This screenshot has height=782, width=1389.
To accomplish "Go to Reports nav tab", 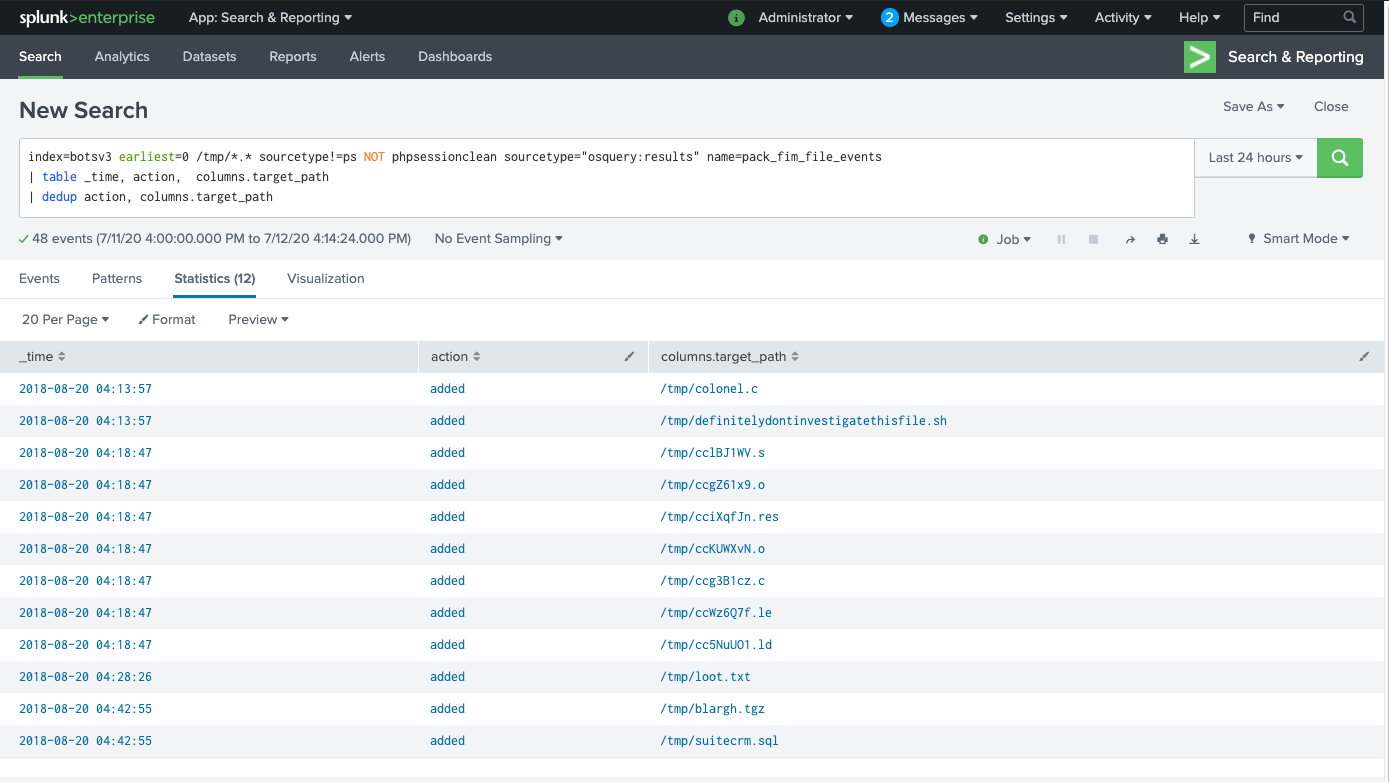I will pos(293,57).
